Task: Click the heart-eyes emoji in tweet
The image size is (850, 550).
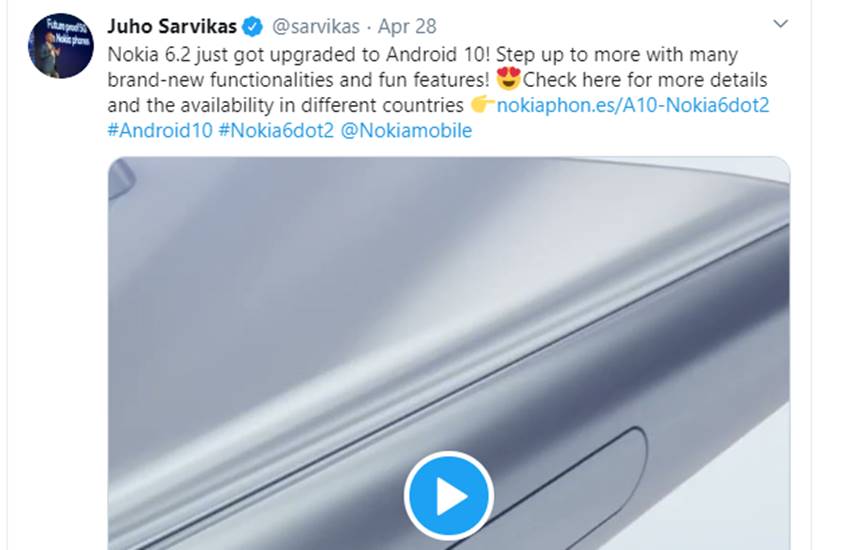Action: [x=508, y=79]
